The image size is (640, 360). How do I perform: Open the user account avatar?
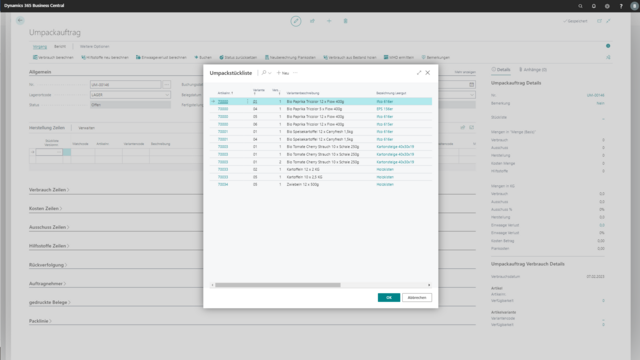(634, 6)
